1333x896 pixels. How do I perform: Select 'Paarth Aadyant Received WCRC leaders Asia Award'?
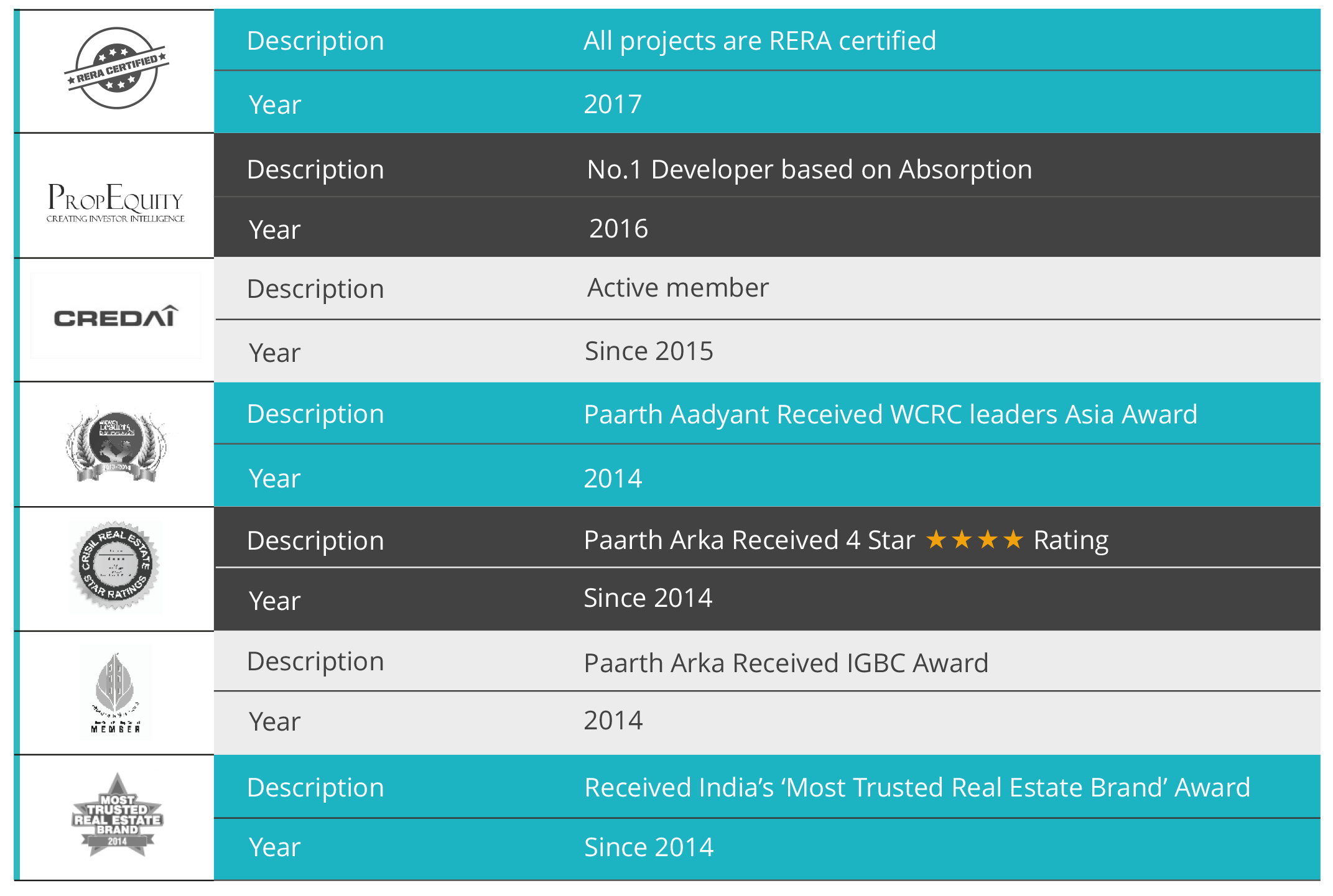[x=891, y=415]
